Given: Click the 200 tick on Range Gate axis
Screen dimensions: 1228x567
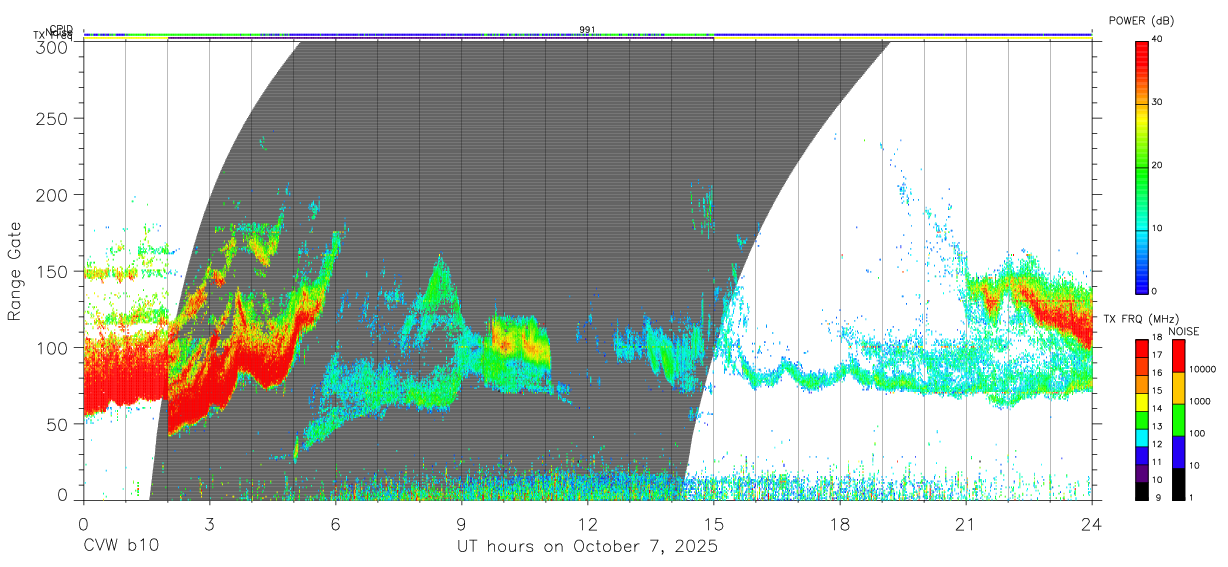Looking at the screenshot, I should [x=53, y=194].
